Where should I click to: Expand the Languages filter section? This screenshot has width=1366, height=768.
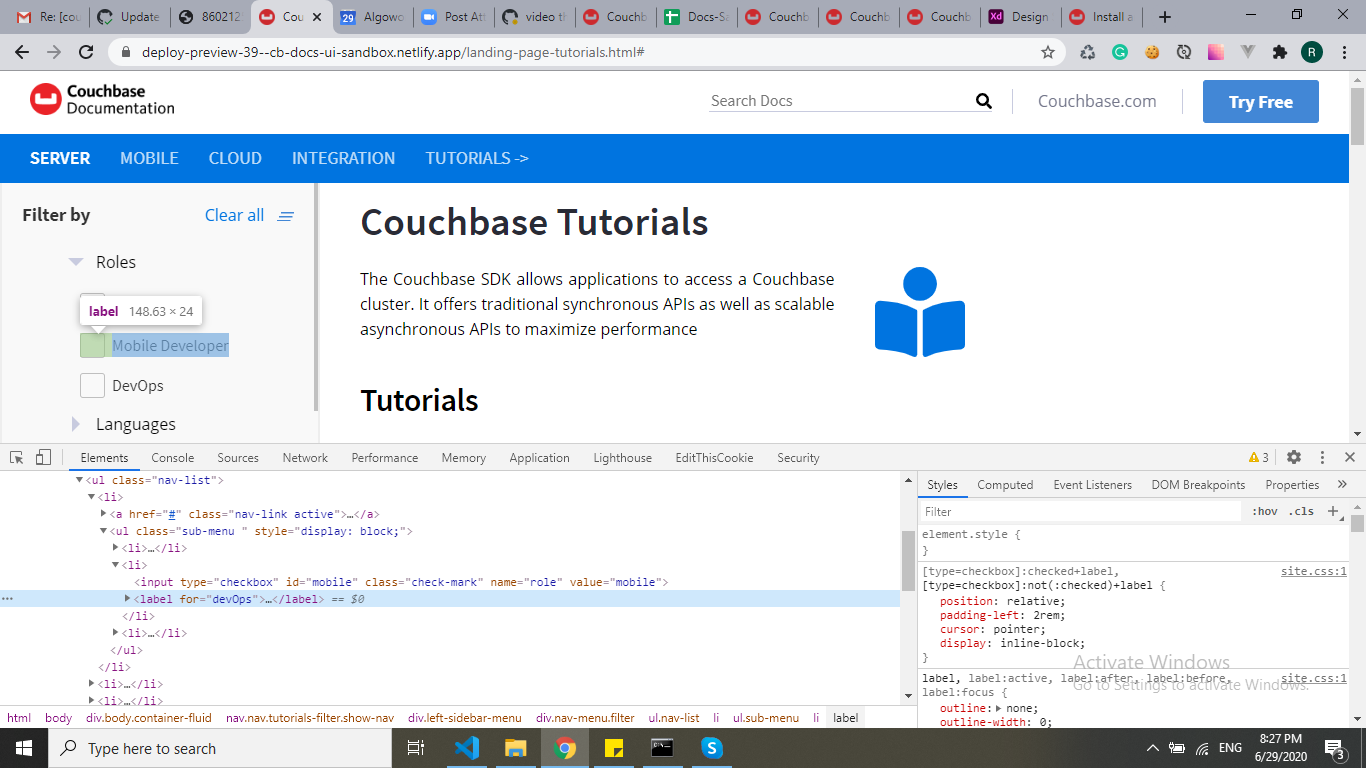76,424
